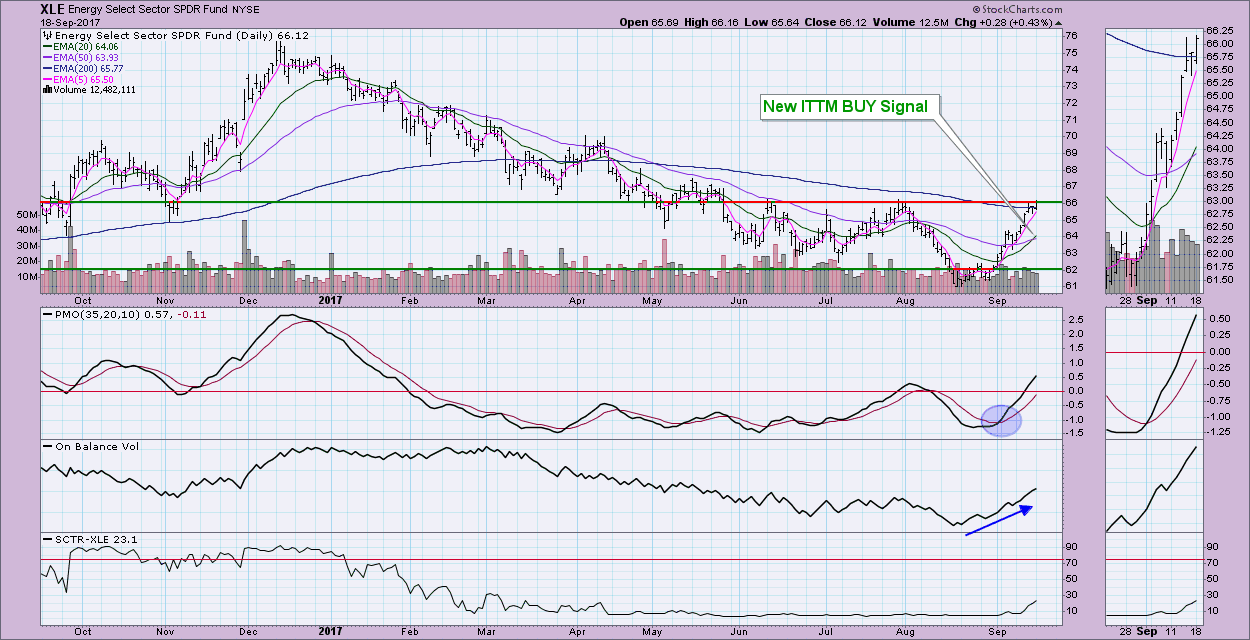Click the date 18-Sep-2017

[x=72, y=22]
